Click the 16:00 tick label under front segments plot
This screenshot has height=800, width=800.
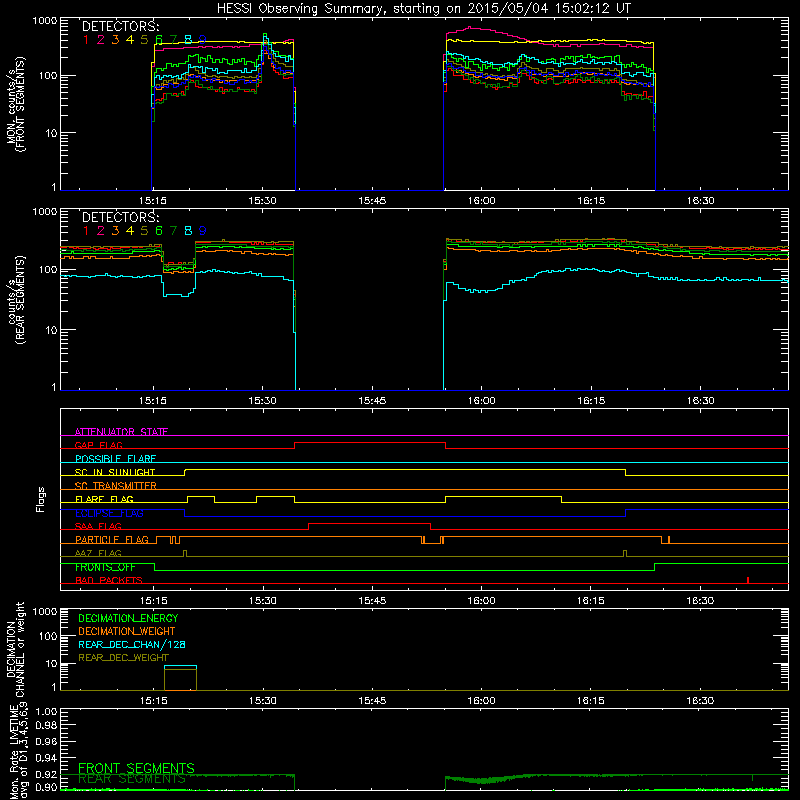coord(481,201)
